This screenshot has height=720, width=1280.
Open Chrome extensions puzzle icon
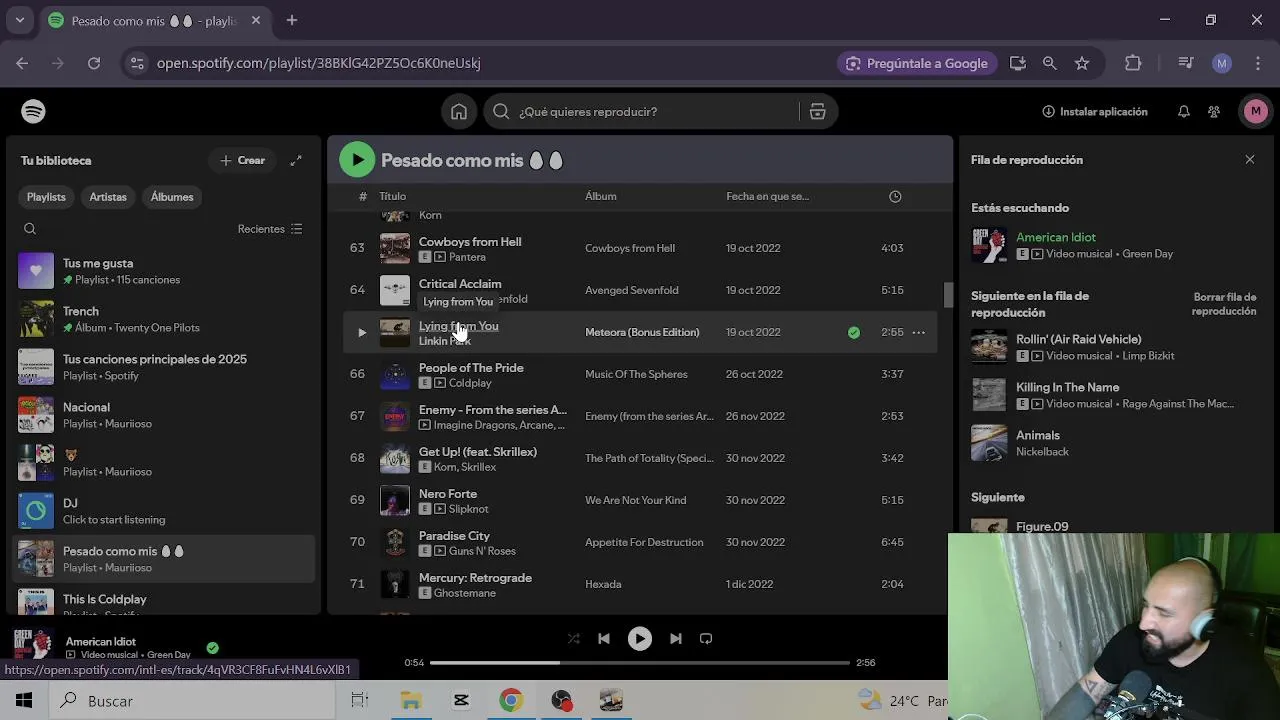[x=1133, y=63]
